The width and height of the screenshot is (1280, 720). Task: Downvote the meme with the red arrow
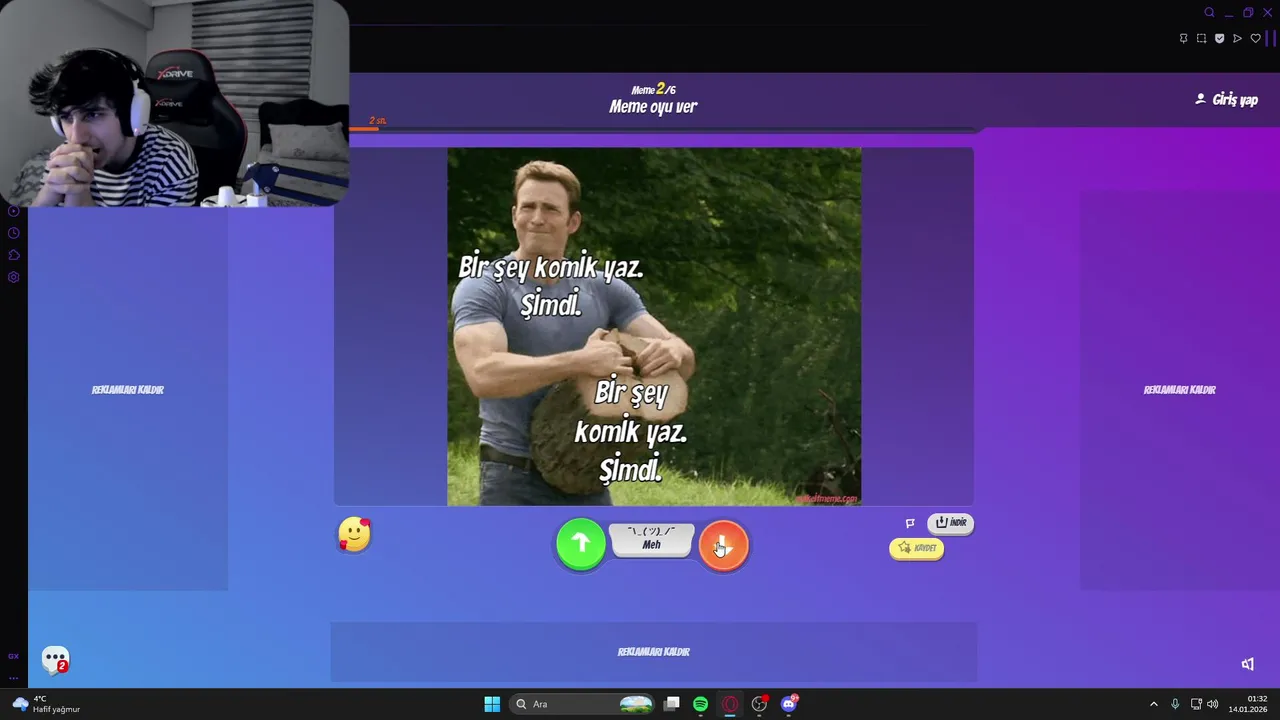[724, 545]
